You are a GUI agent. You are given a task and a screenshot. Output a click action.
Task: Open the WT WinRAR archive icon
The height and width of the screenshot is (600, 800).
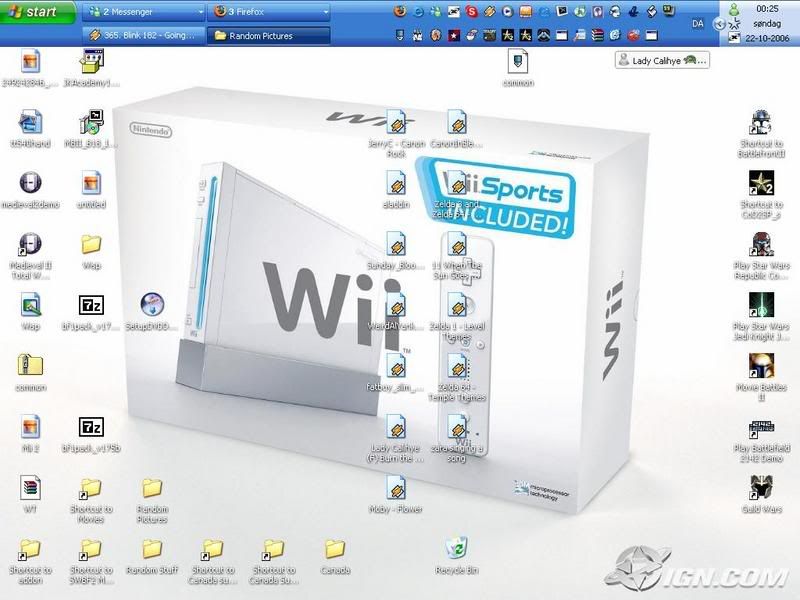pos(31,494)
